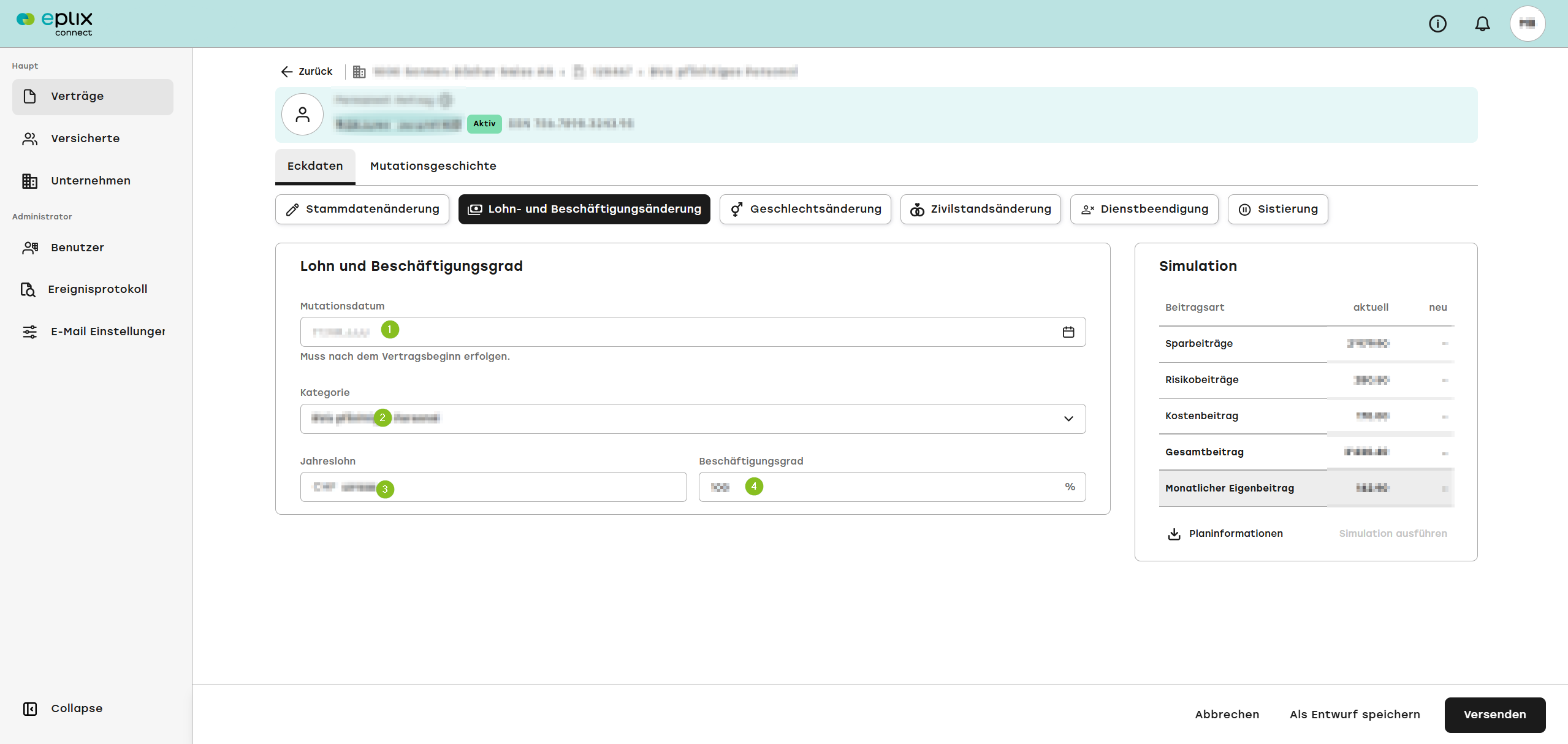Click the aktuell column header

pos(1371,308)
